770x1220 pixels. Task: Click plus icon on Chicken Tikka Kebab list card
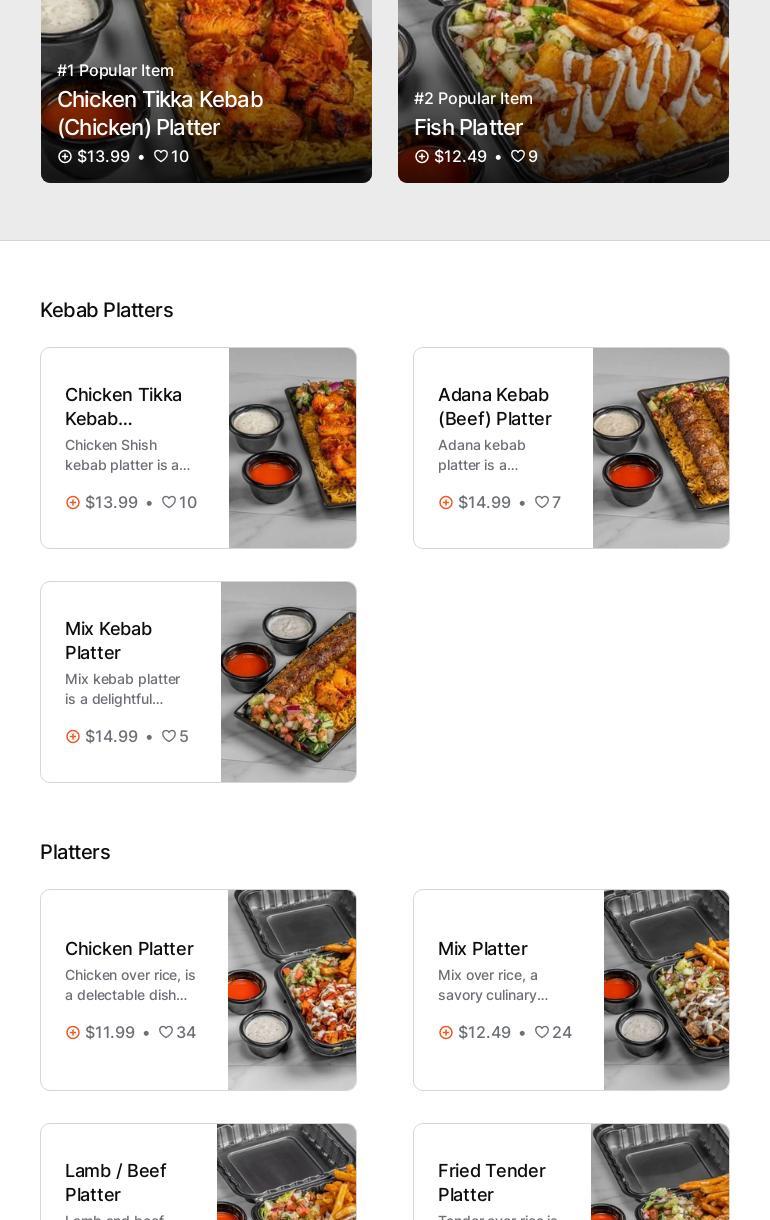(x=73, y=503)
